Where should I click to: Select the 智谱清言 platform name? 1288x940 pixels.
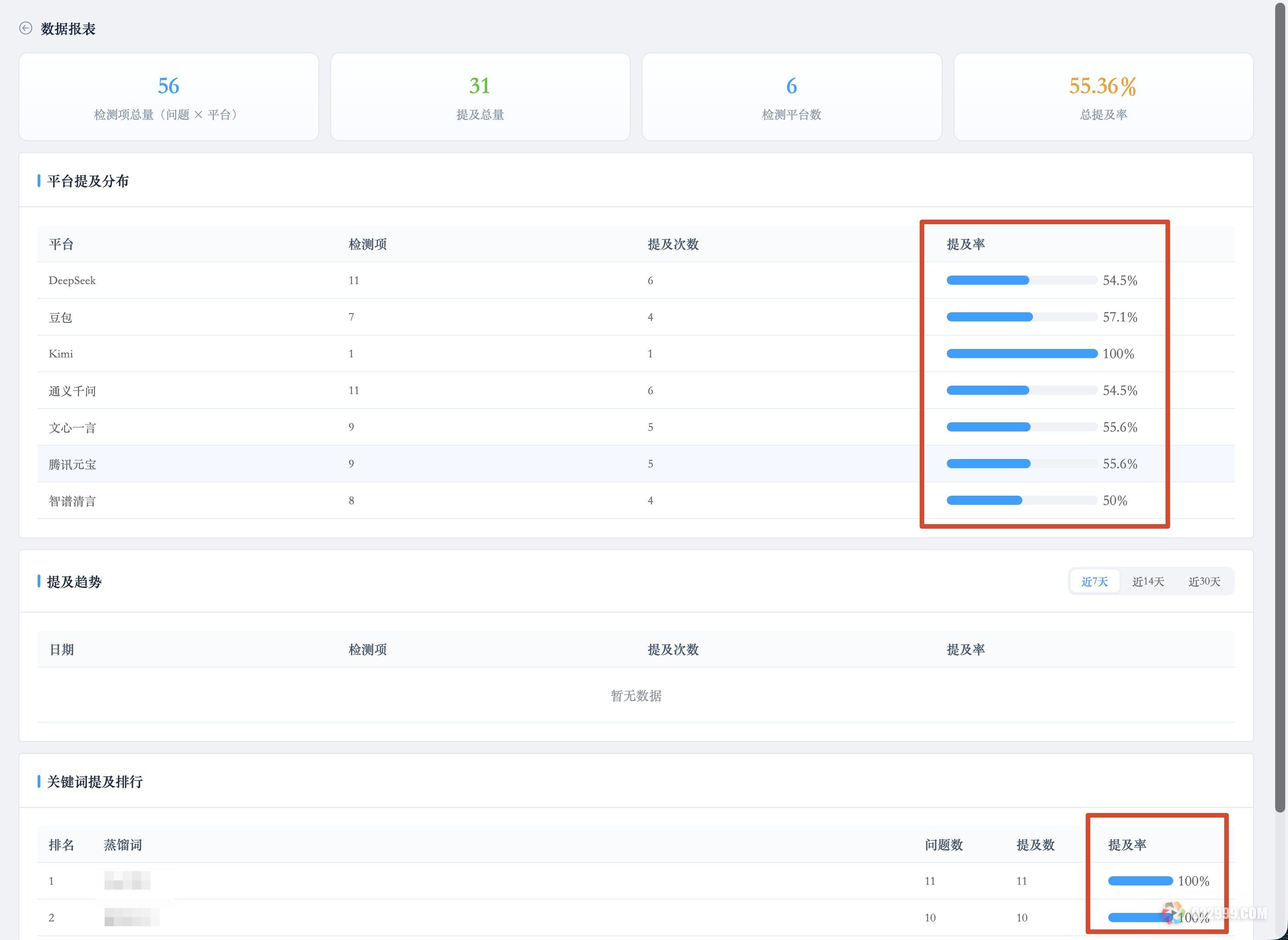coord(72,501)
